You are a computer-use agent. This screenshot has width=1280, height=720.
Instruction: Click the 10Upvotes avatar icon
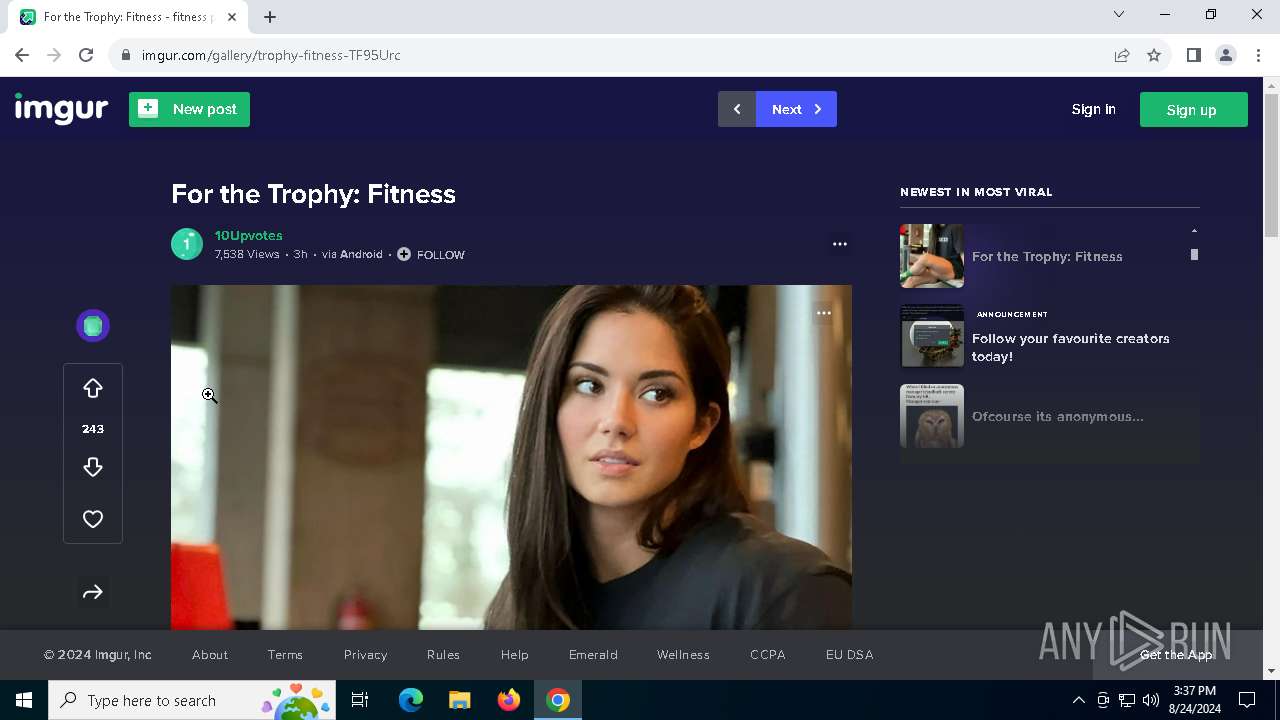coord(187,244)
